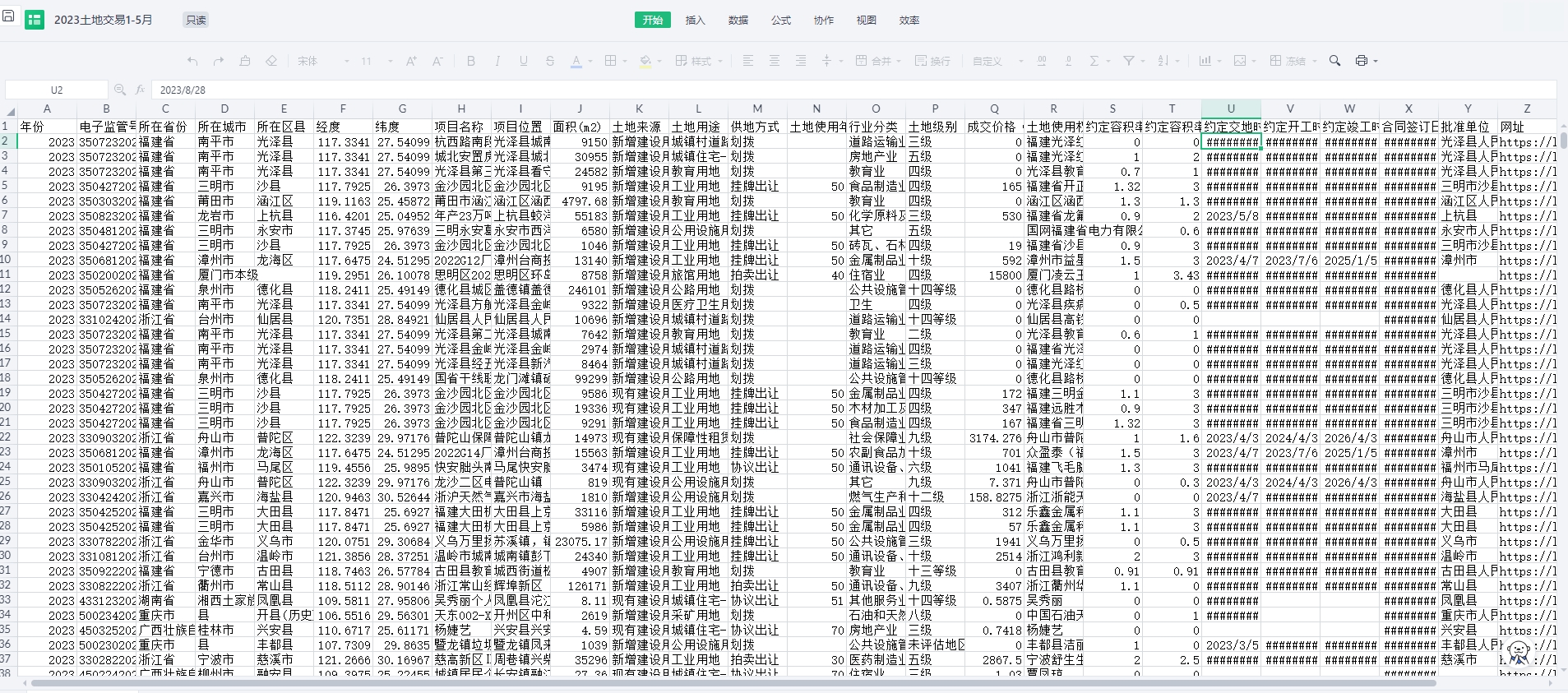This screenshot has height=693, width=1568.
Task: Open the font size 11 dropdown
Action: (377, 61)
